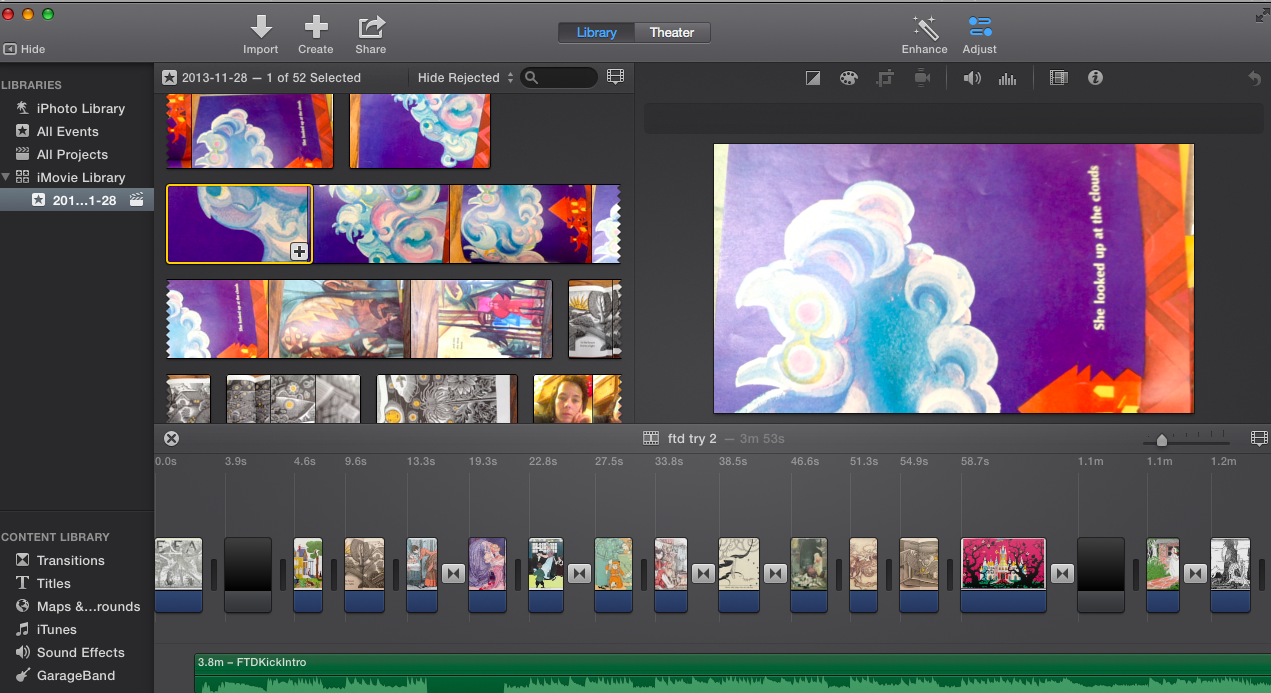The image size is (1271, 693).
Task: Switch to the Library view
Action: (597, 33)
